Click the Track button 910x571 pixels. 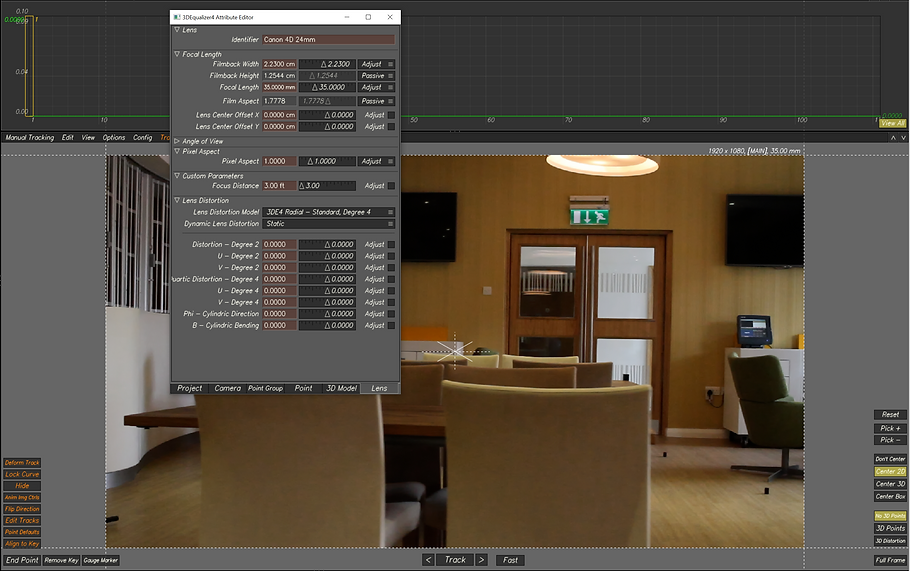click(x=455, y=560)
